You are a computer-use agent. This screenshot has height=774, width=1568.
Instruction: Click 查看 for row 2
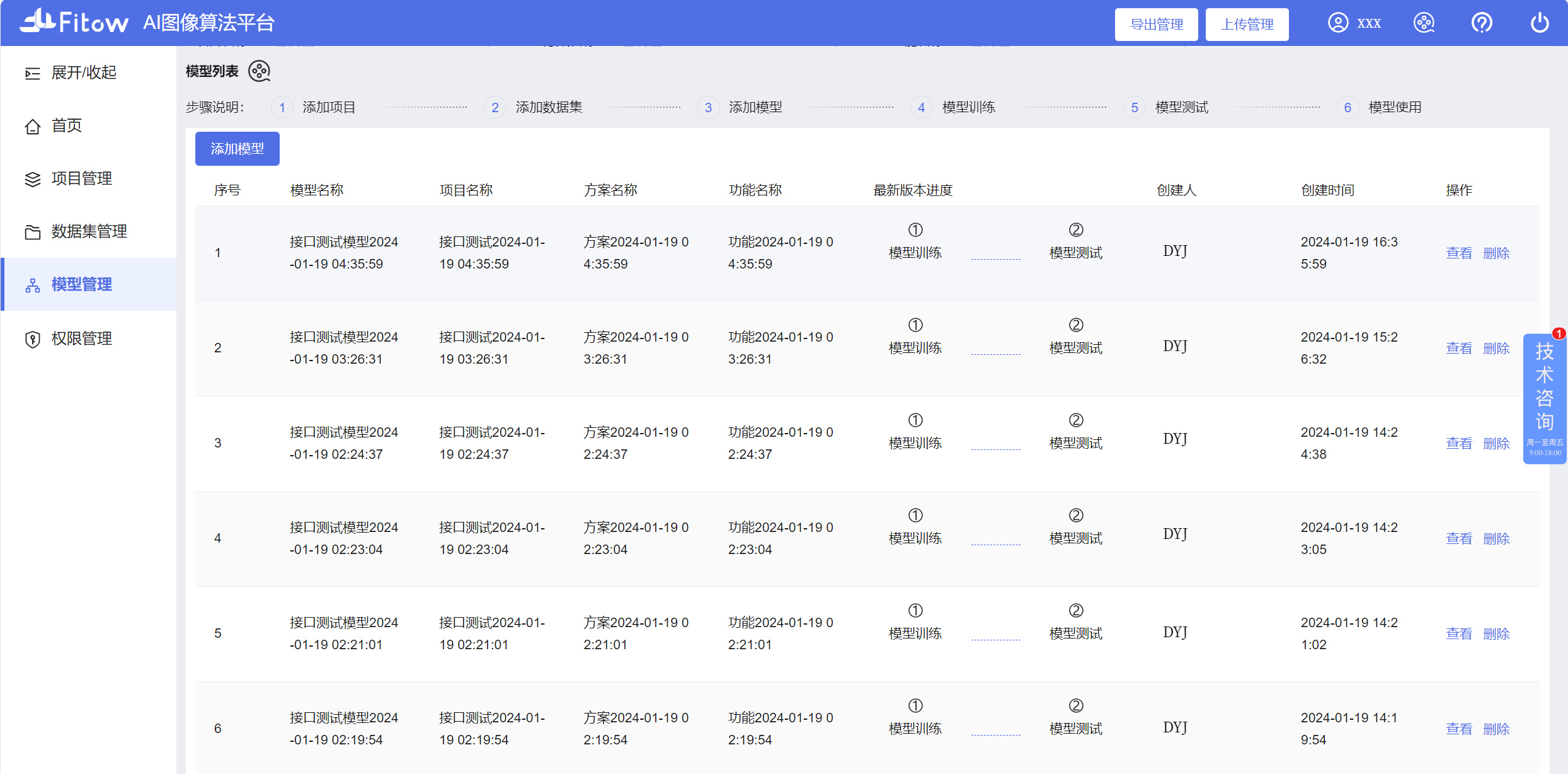[x=1459, y=348]
